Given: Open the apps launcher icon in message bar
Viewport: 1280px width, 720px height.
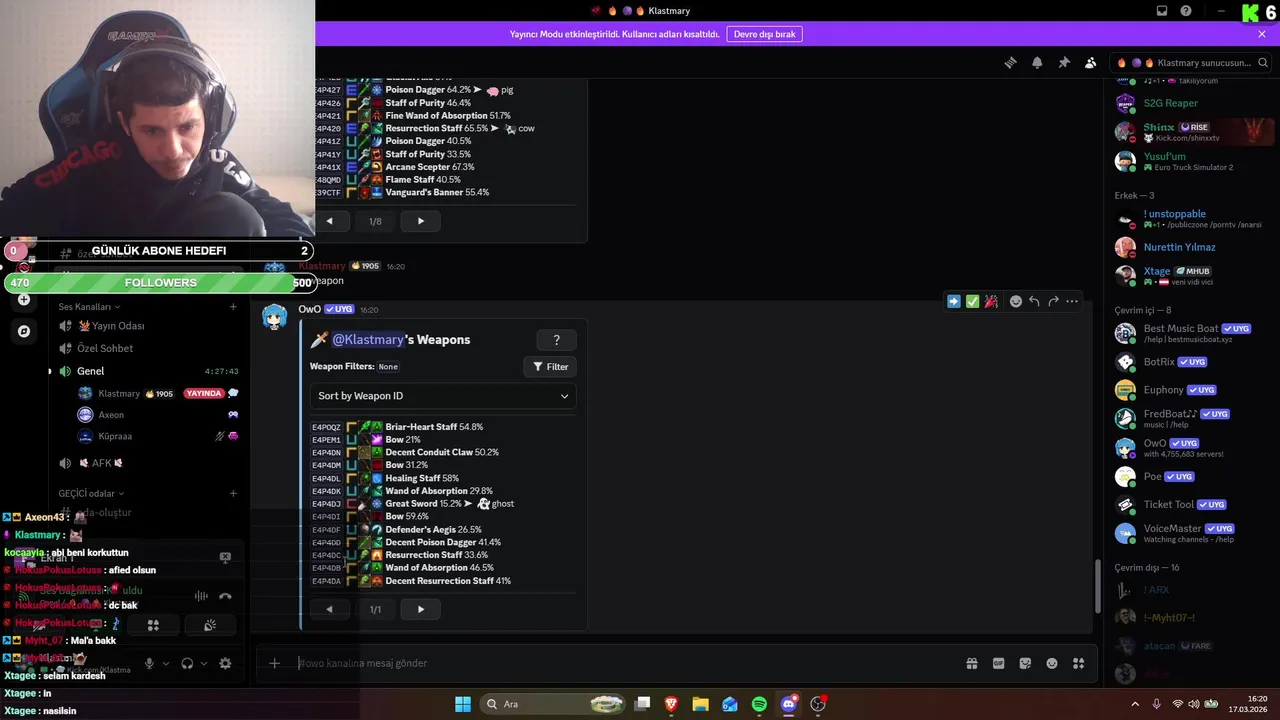Looking at the screenshot, I should click(1078, 663).
